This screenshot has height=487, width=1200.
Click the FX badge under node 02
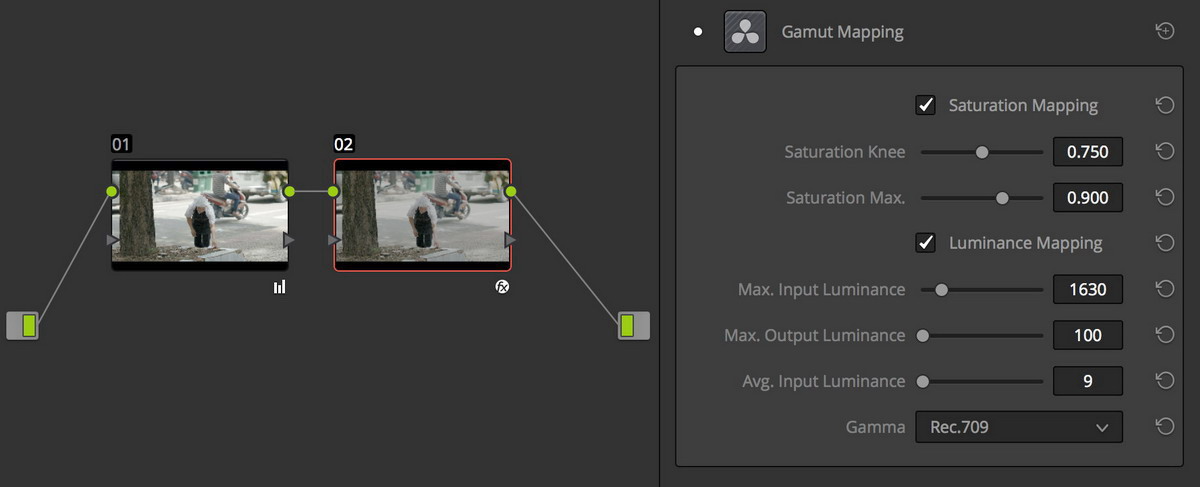503,287
